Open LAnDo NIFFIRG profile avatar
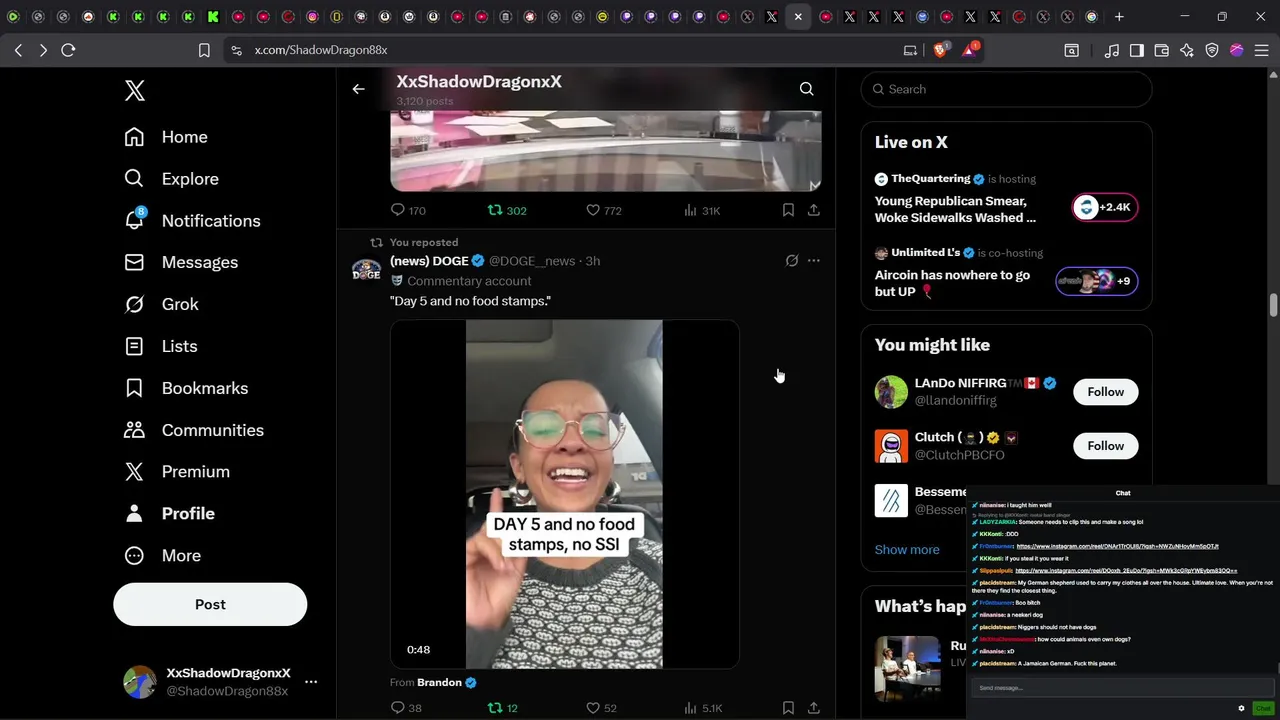 pos(891,392)
